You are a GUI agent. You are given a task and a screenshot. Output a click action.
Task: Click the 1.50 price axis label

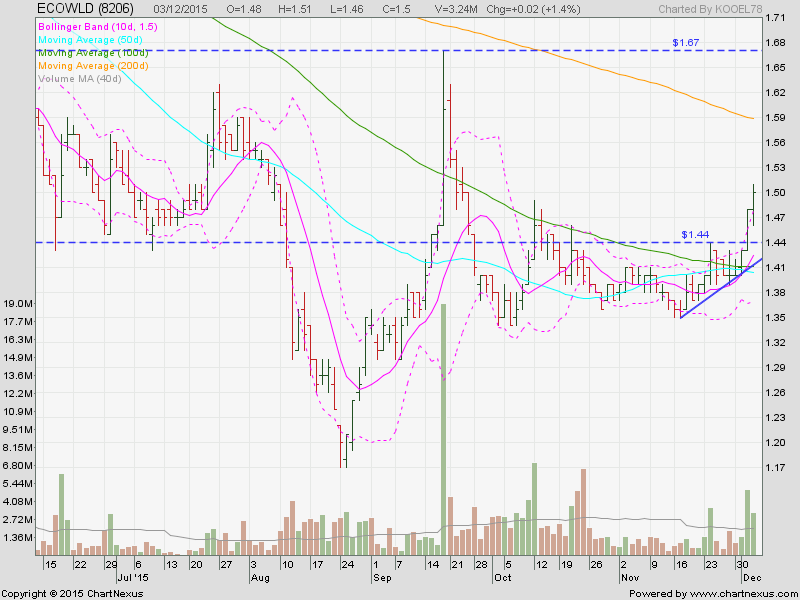pyautogui.click(x=776, y=193)
